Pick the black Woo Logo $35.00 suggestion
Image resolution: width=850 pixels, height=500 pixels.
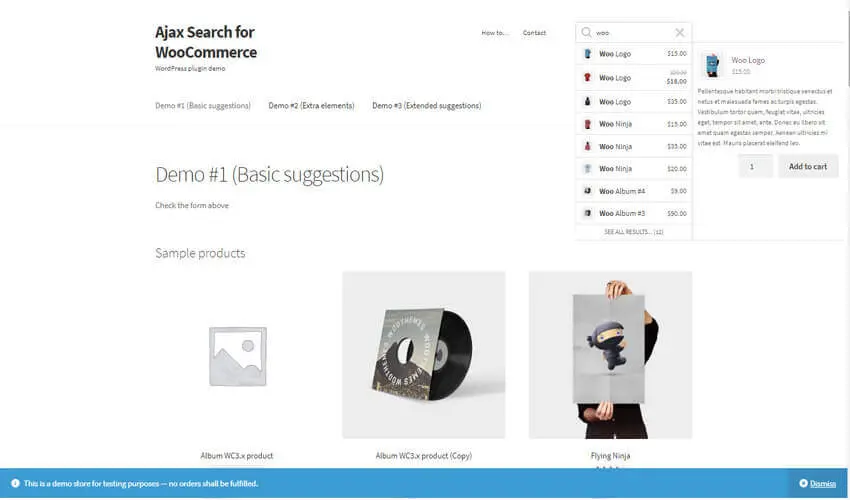pyautogui.click(x=634, y=101)
